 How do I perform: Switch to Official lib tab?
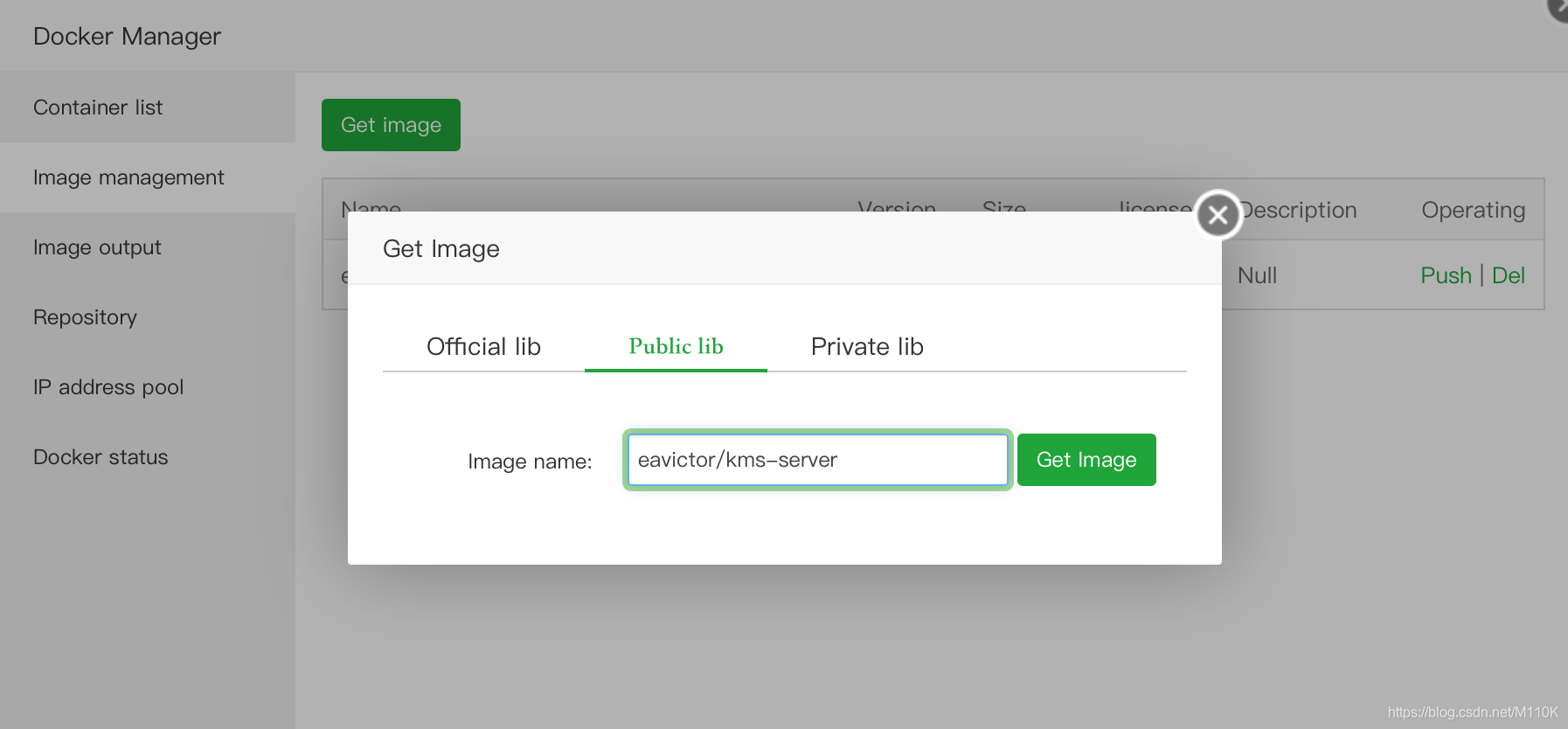pyautogui.click(x=483, y=347)
